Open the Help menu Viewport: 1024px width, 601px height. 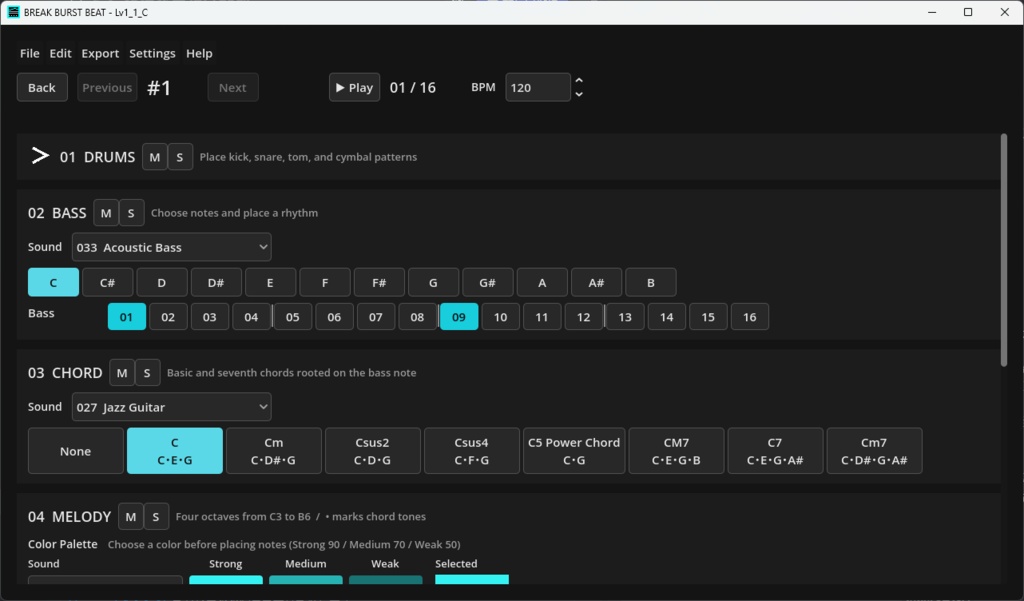tap(199, 54)
